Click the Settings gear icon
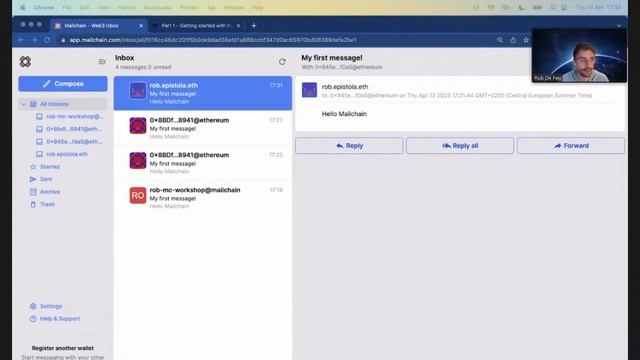 tap(33, 306)
